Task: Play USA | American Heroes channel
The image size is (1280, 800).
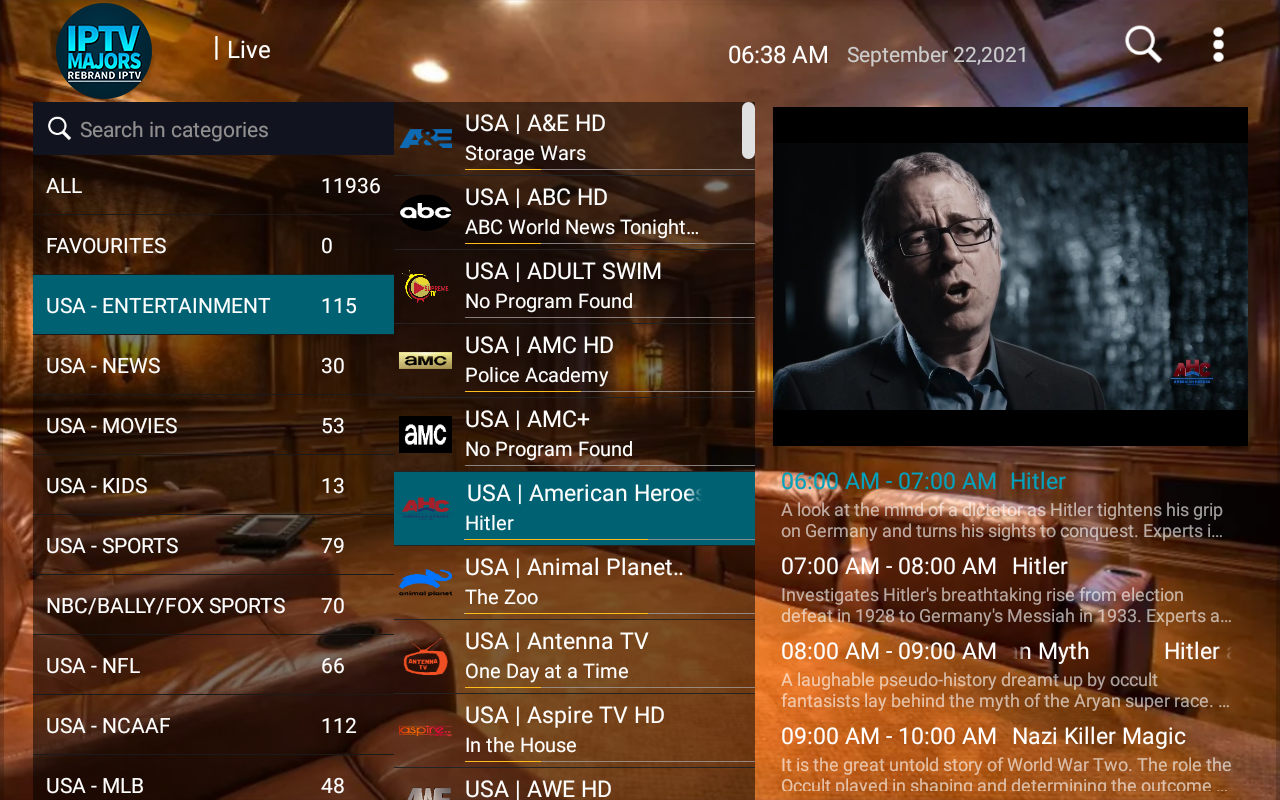Action: [x=574, y=507]
